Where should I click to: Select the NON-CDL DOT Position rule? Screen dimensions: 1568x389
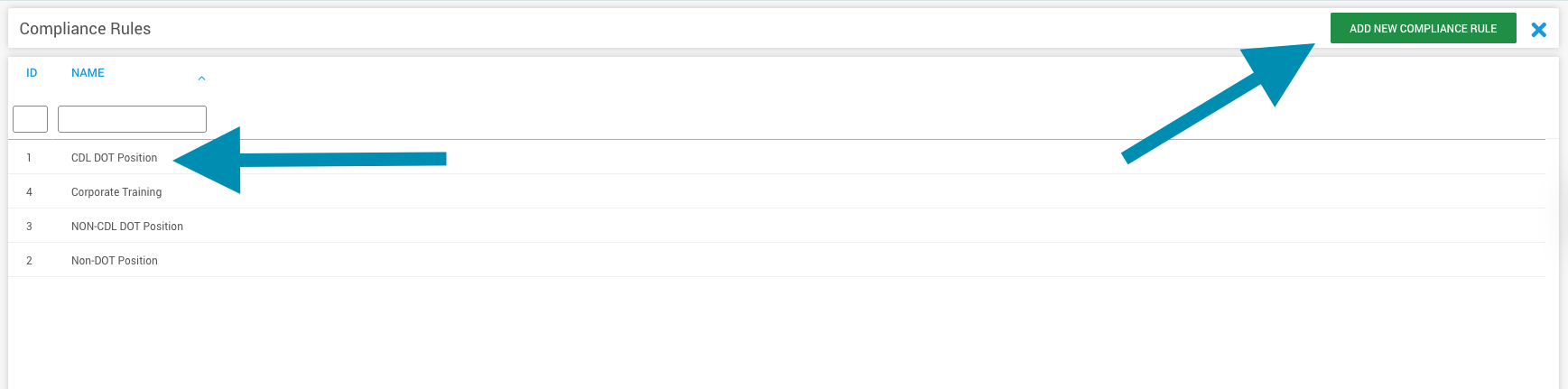(127, 227)
